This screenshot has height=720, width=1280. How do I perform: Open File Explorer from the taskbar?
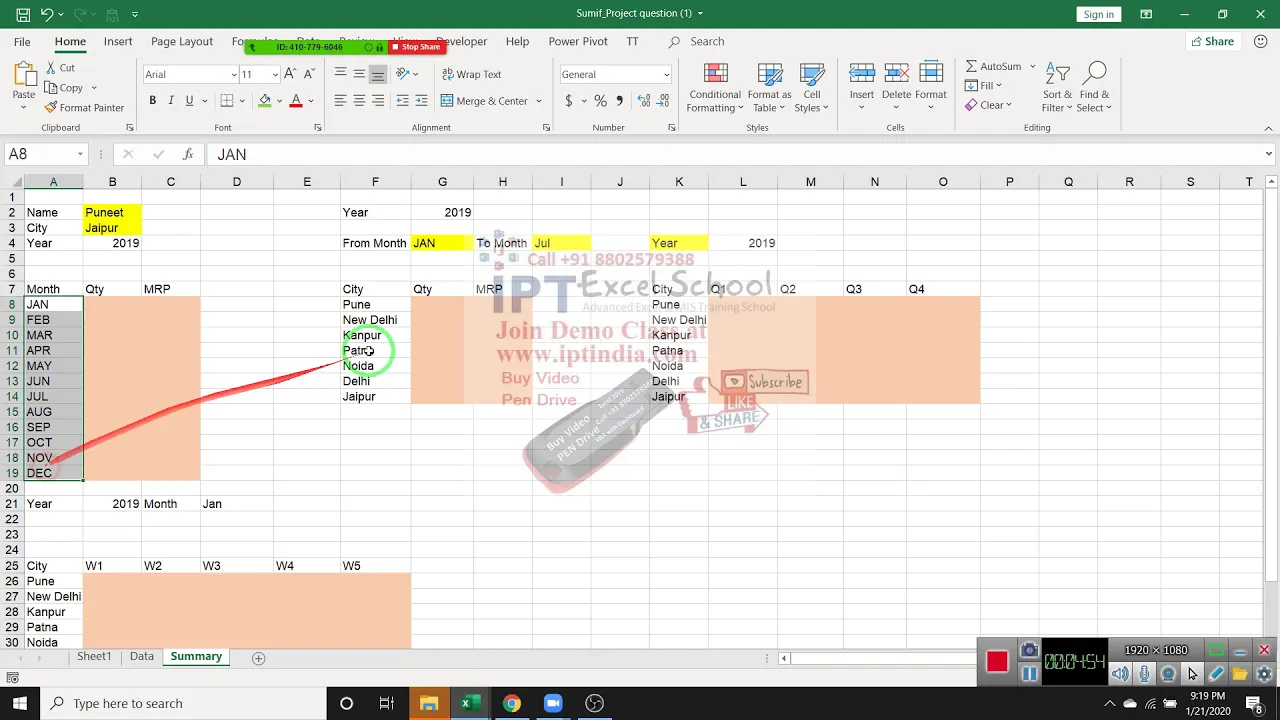428,703
